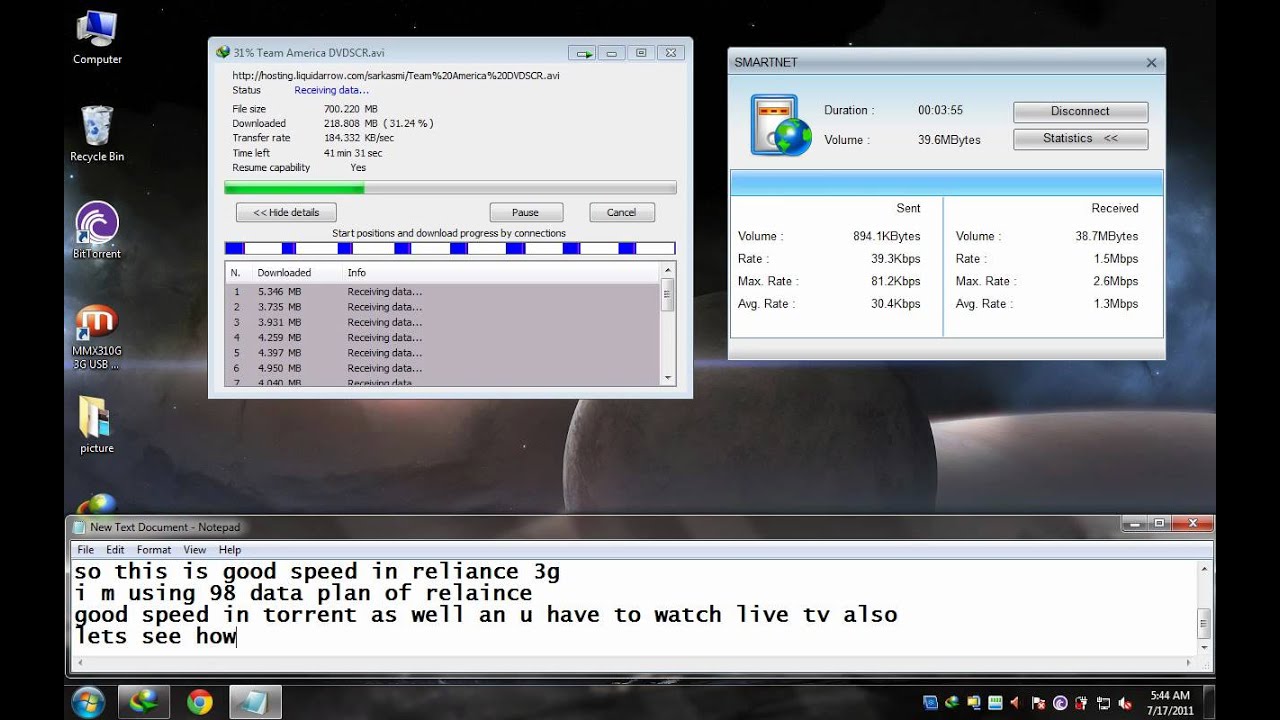Click the connections segment progress bar
The height and width of the screenshot is (720, 1280).
click(450, 248)
